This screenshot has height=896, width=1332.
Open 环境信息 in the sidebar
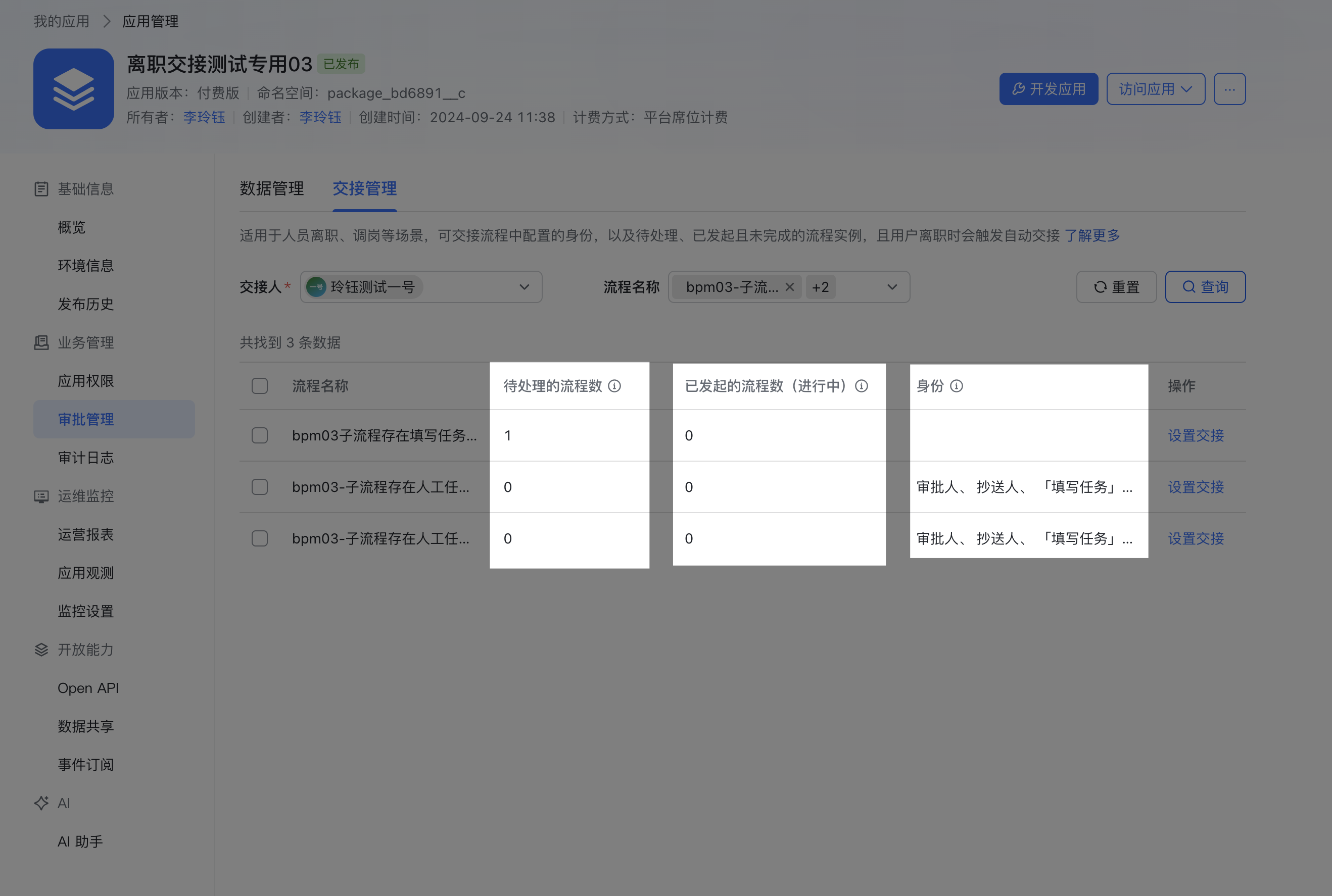point(86,266)
